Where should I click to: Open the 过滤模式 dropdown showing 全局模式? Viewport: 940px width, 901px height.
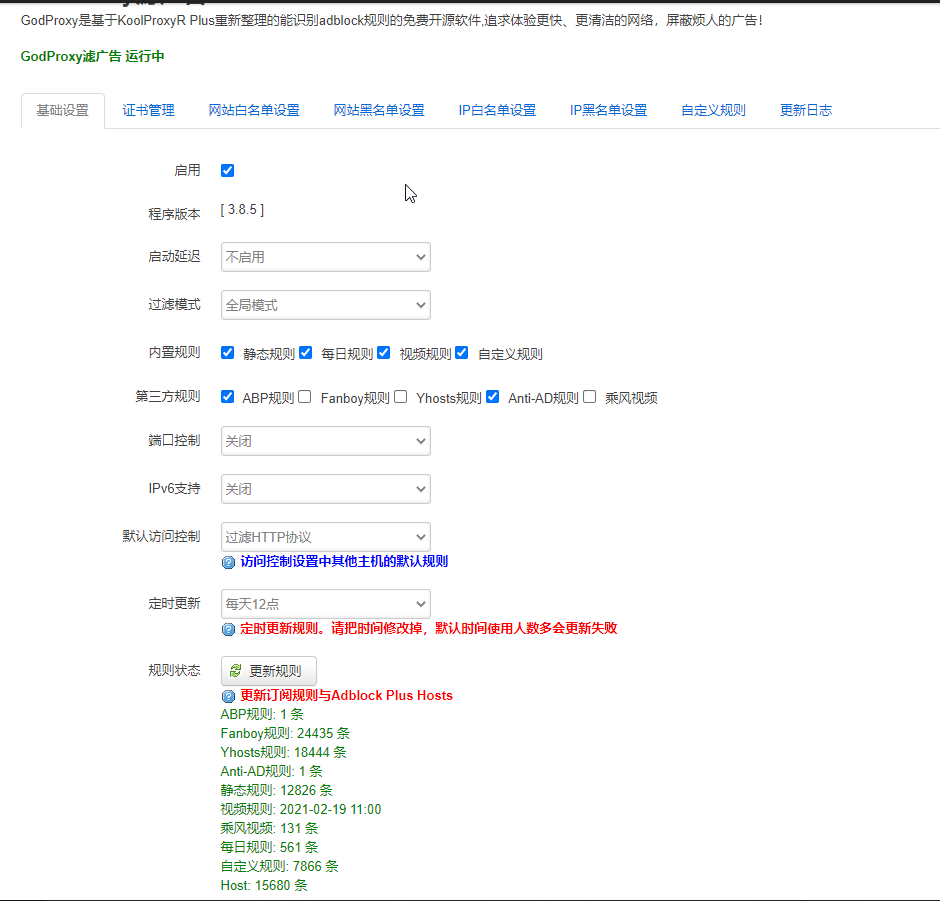(x=325, y=305)
